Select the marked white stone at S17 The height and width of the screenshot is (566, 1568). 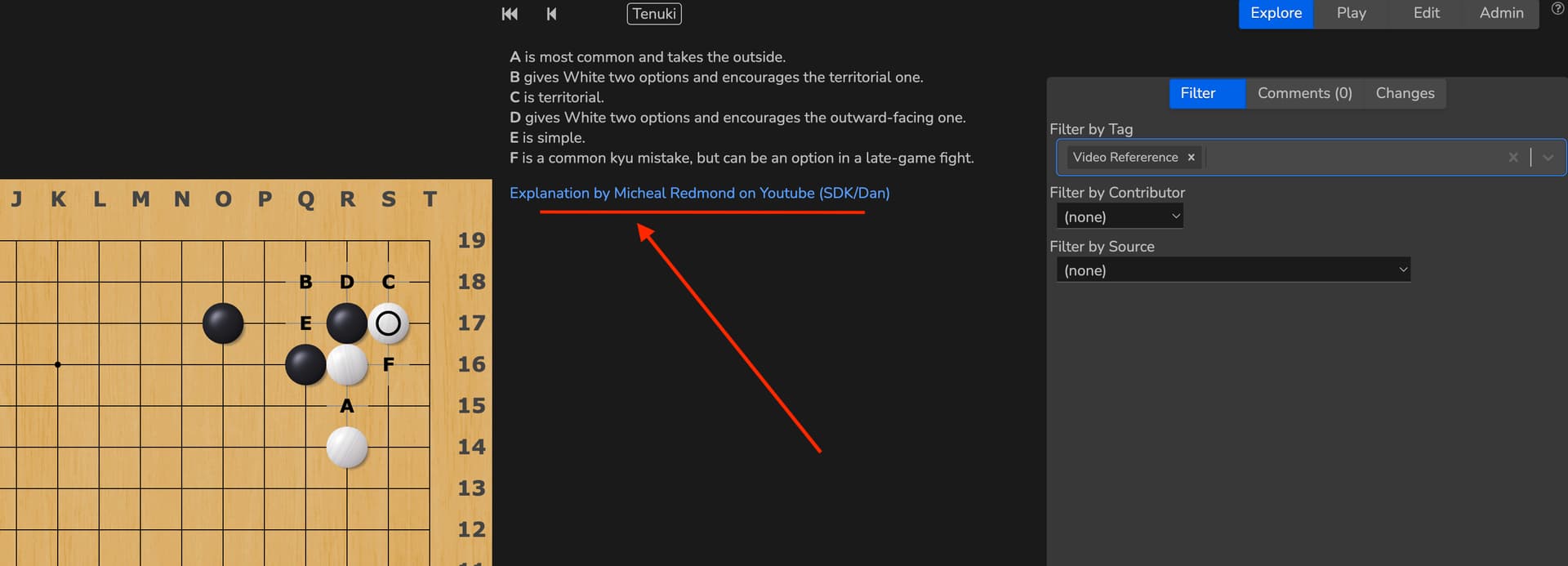point(388,323)
